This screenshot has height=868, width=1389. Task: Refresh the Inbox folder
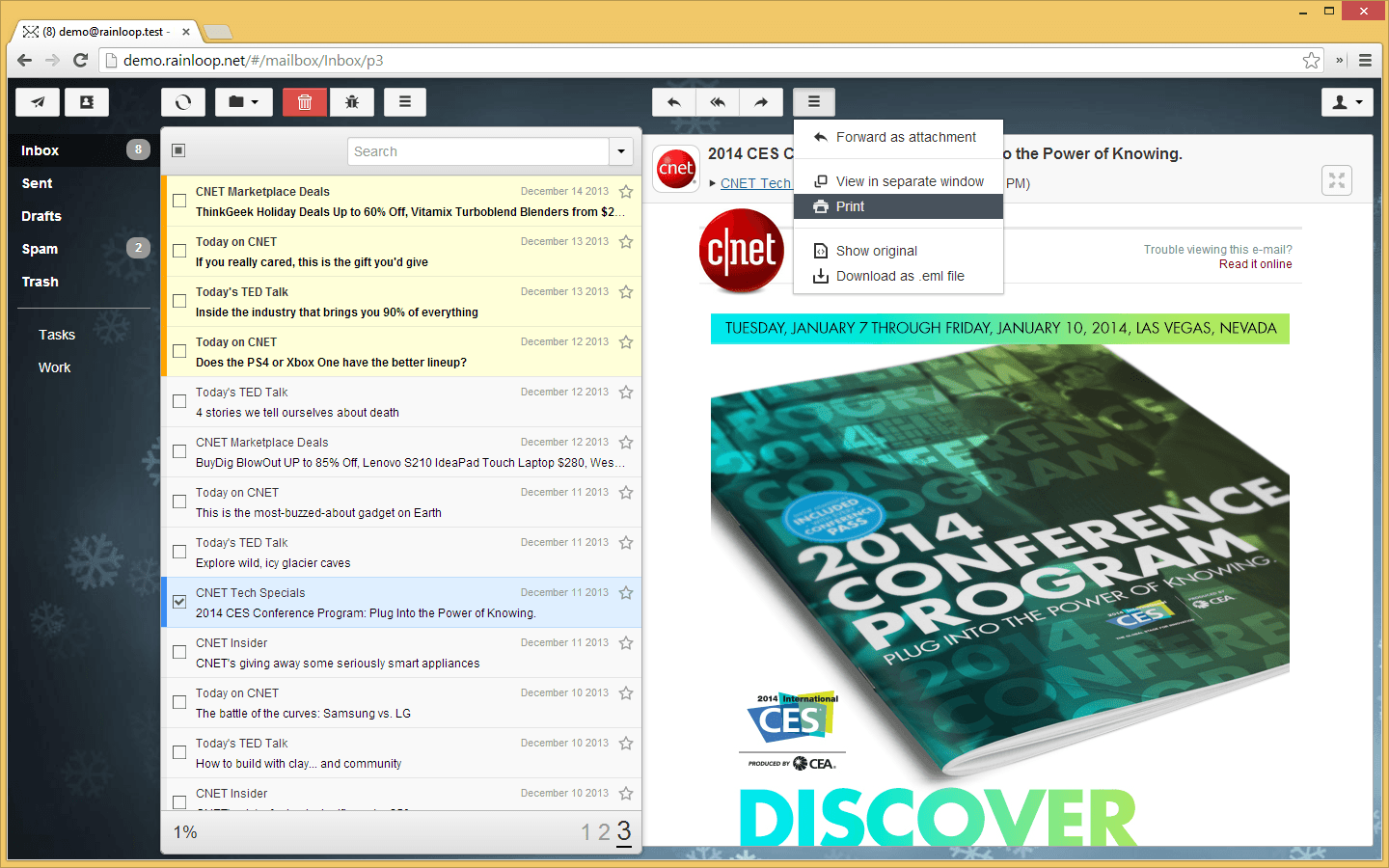pos(182,101)
